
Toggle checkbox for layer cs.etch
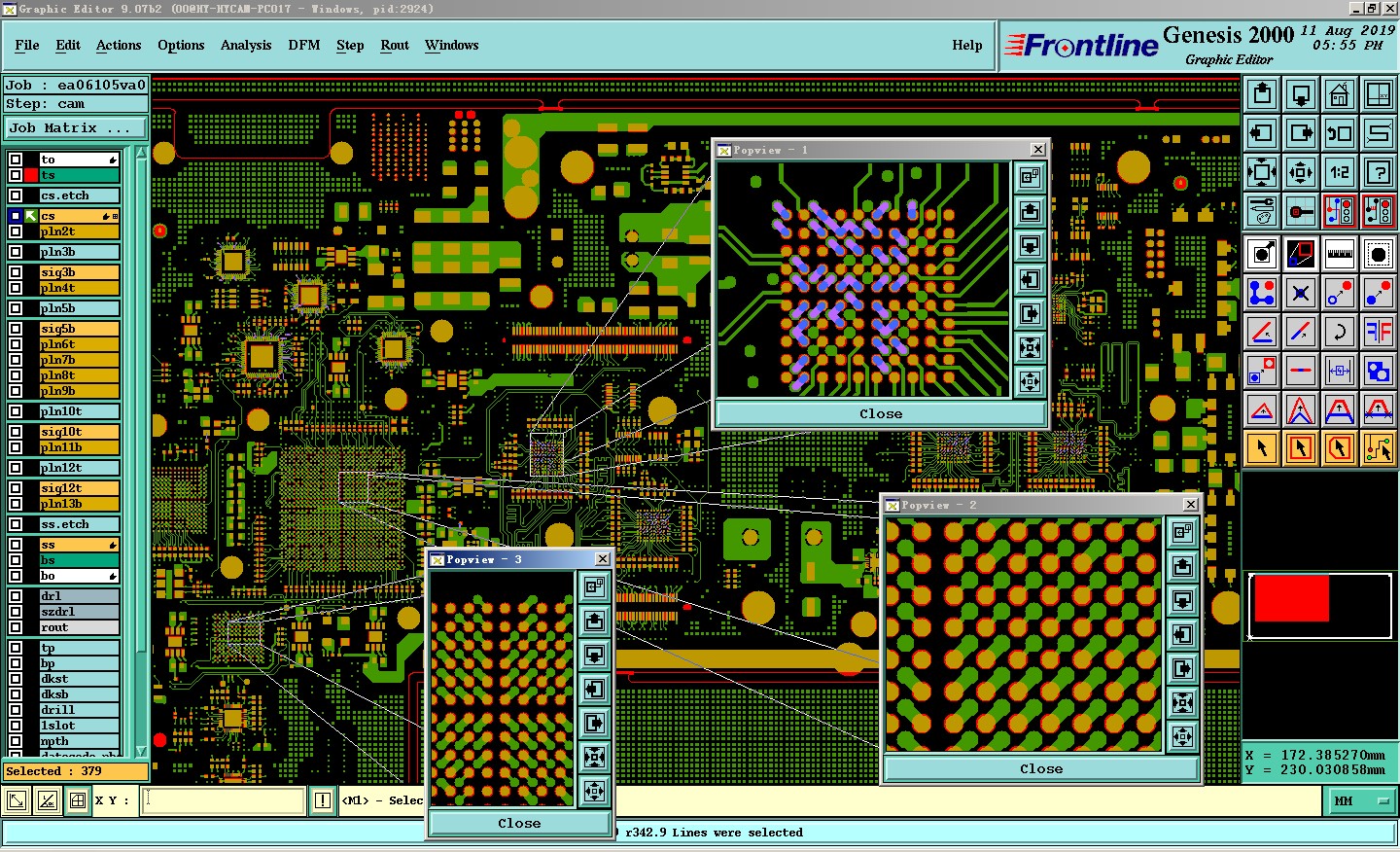coord(16,195)
